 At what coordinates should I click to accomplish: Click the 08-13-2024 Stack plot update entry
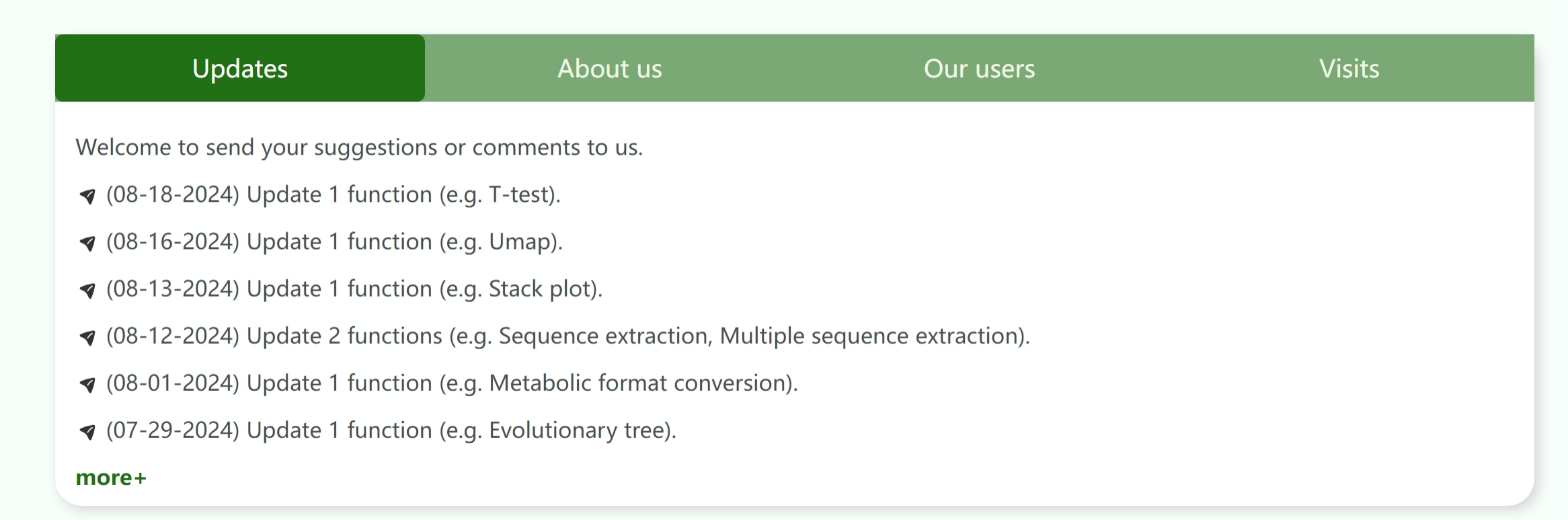(x=354, y=289)
